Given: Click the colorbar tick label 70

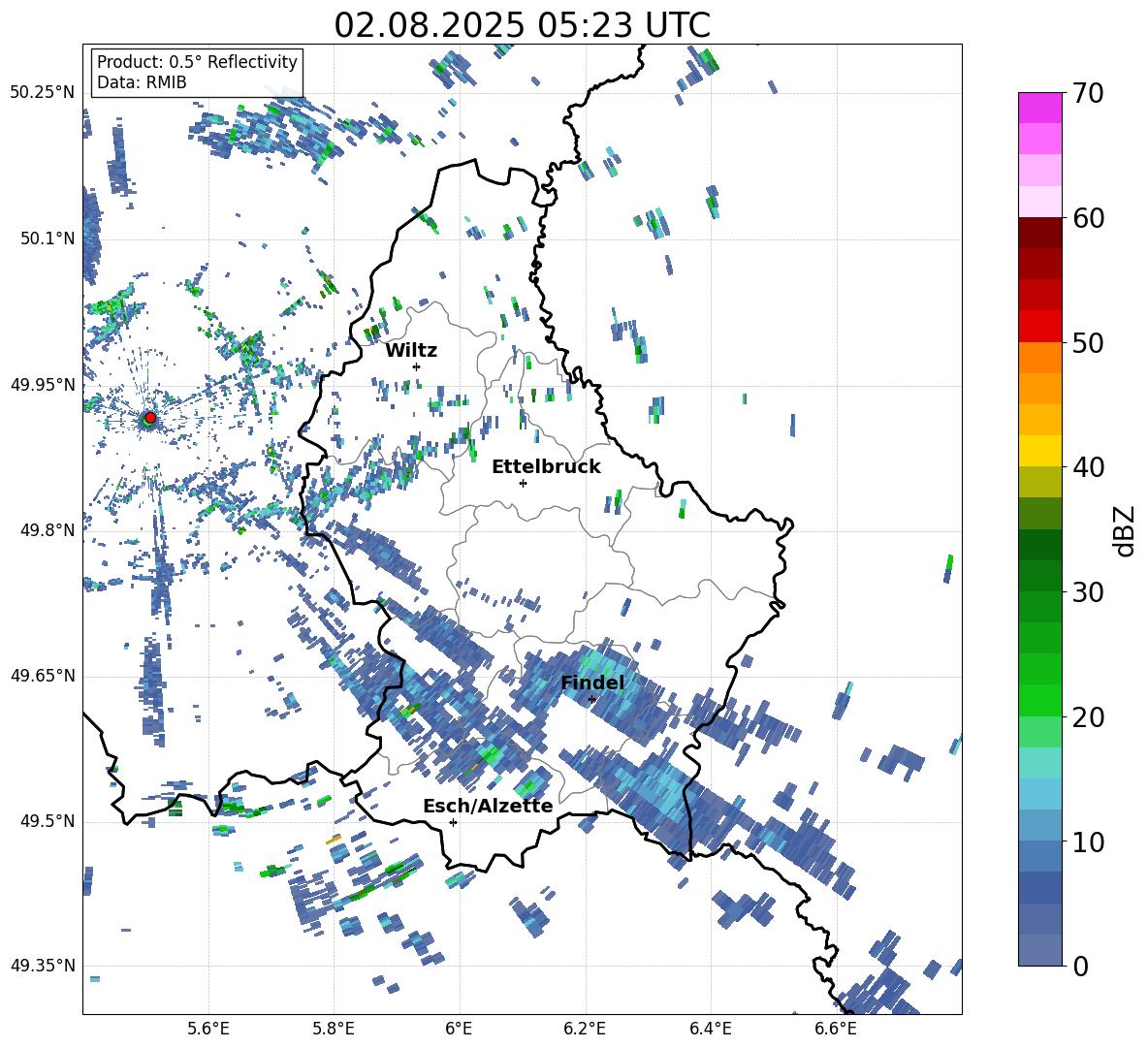Looking at the screenshot, I should click(1088, 94).
